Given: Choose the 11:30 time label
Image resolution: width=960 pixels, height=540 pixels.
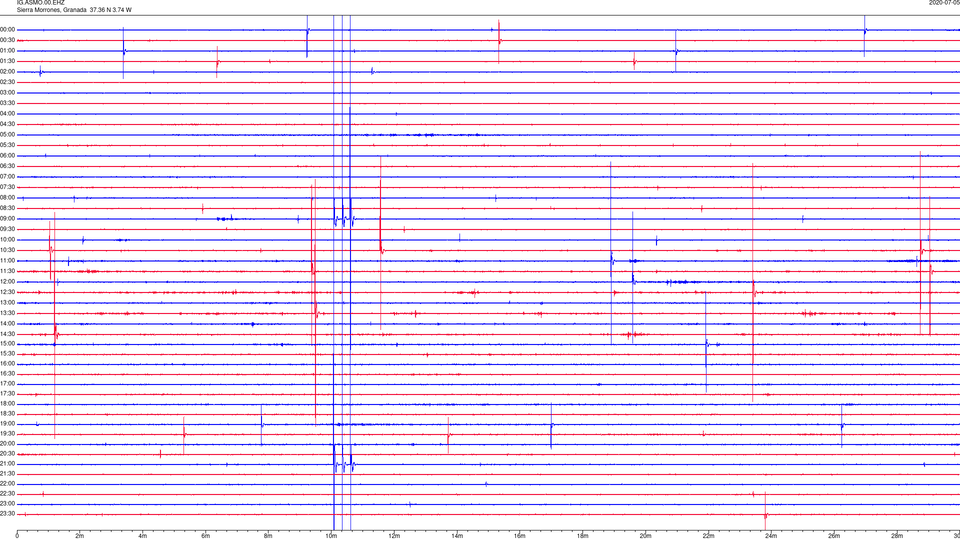Looking at the screenshot, I should coord(8,271).
